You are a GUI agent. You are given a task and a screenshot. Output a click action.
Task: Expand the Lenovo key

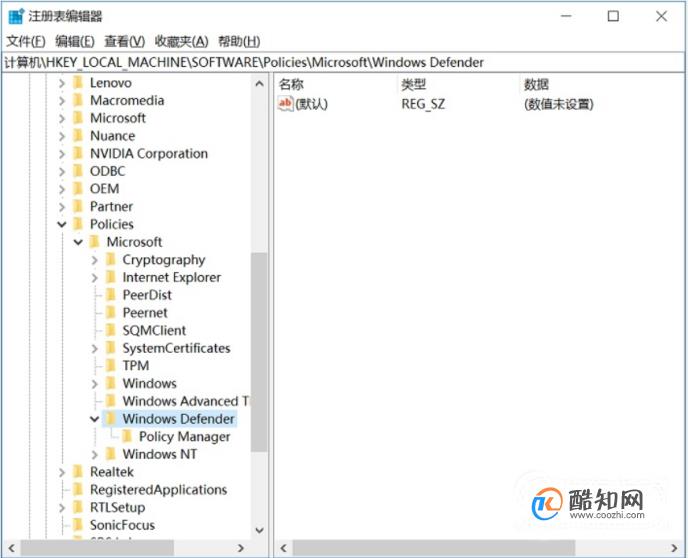pyautogui.click(x=62, y=83)
